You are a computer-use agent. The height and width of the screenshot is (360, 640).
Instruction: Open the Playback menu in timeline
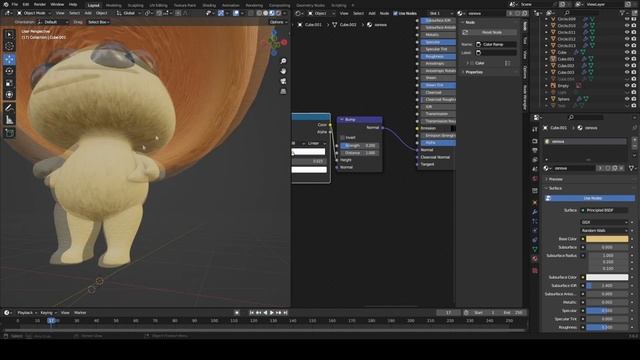click(x=27, y=313)
